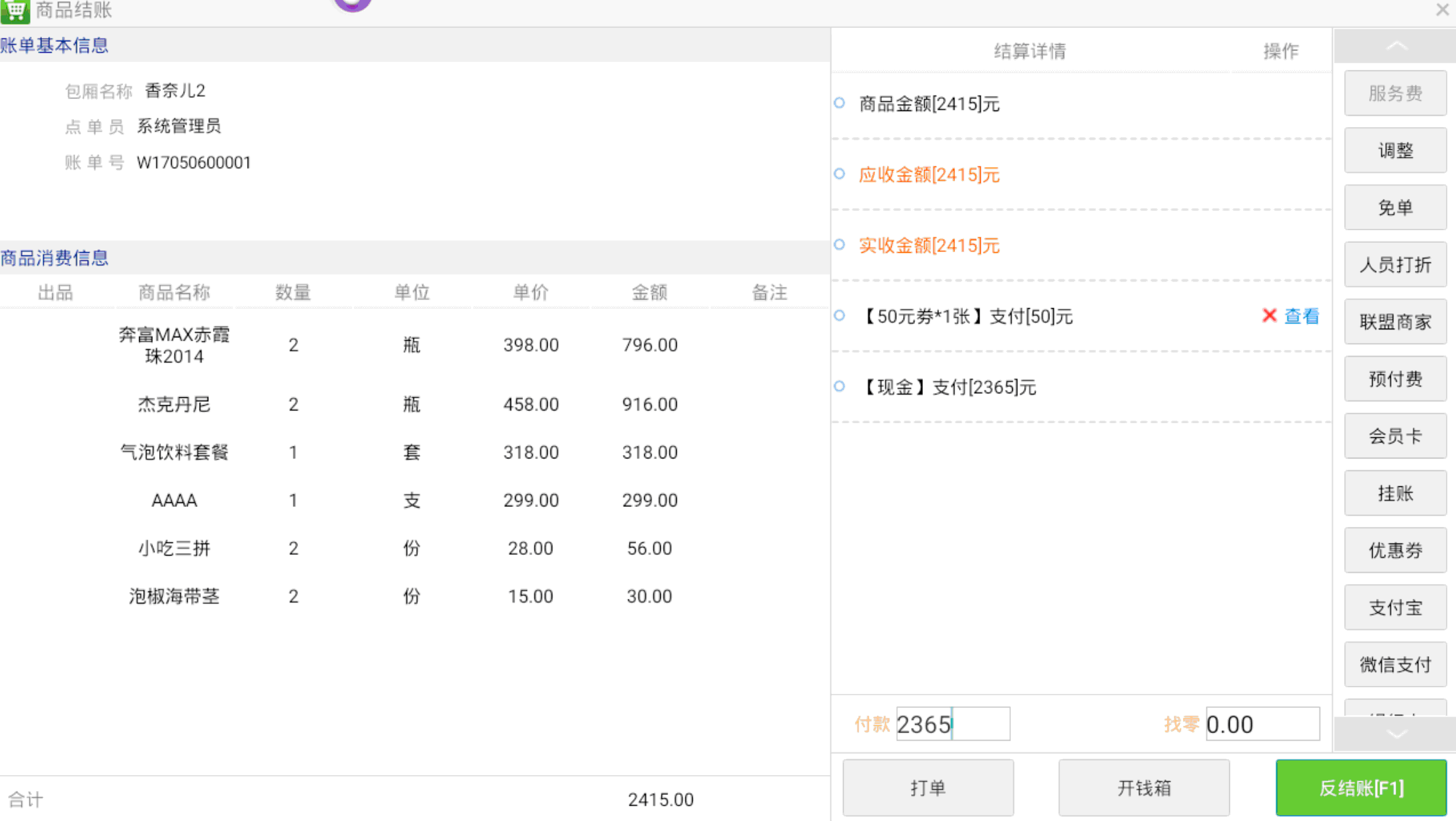The height and width of the screenshot is (821, 1456).
Task: Click the 操作 column header
Action: (1281, 51)
